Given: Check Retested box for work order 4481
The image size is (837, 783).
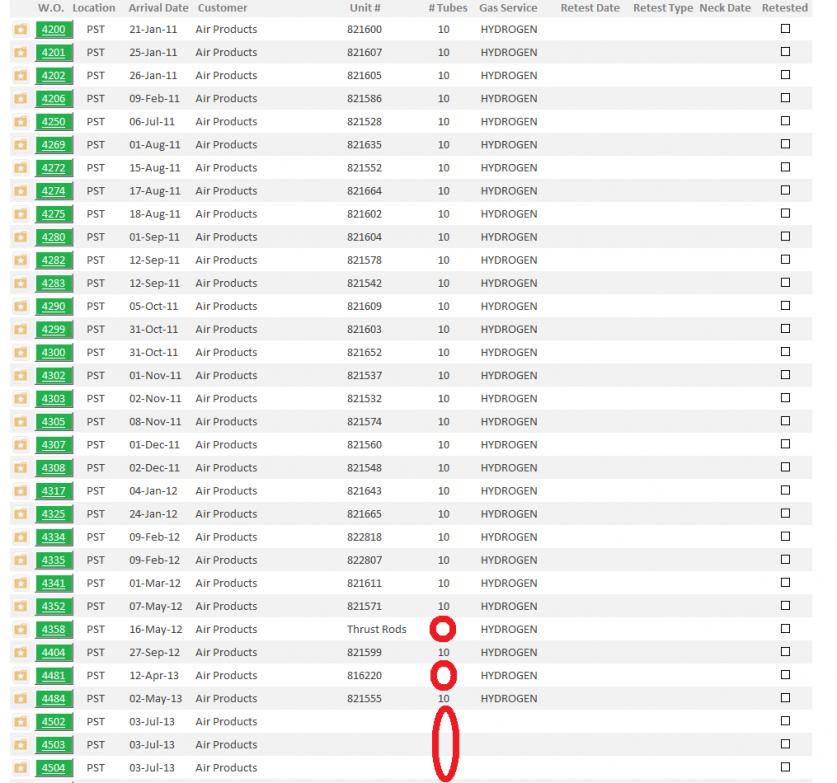Looking at the screenshot, I should tap(785, 675).
